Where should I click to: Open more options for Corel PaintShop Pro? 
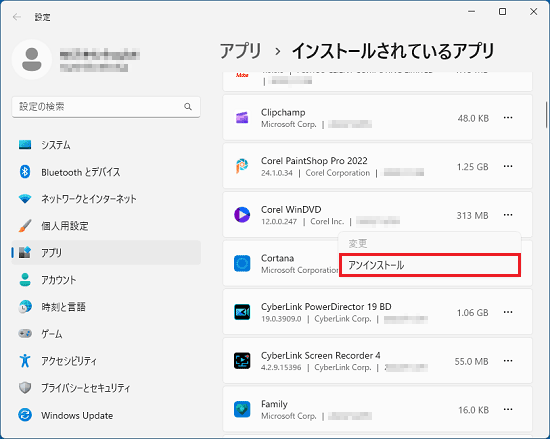[x=508, y=166]
